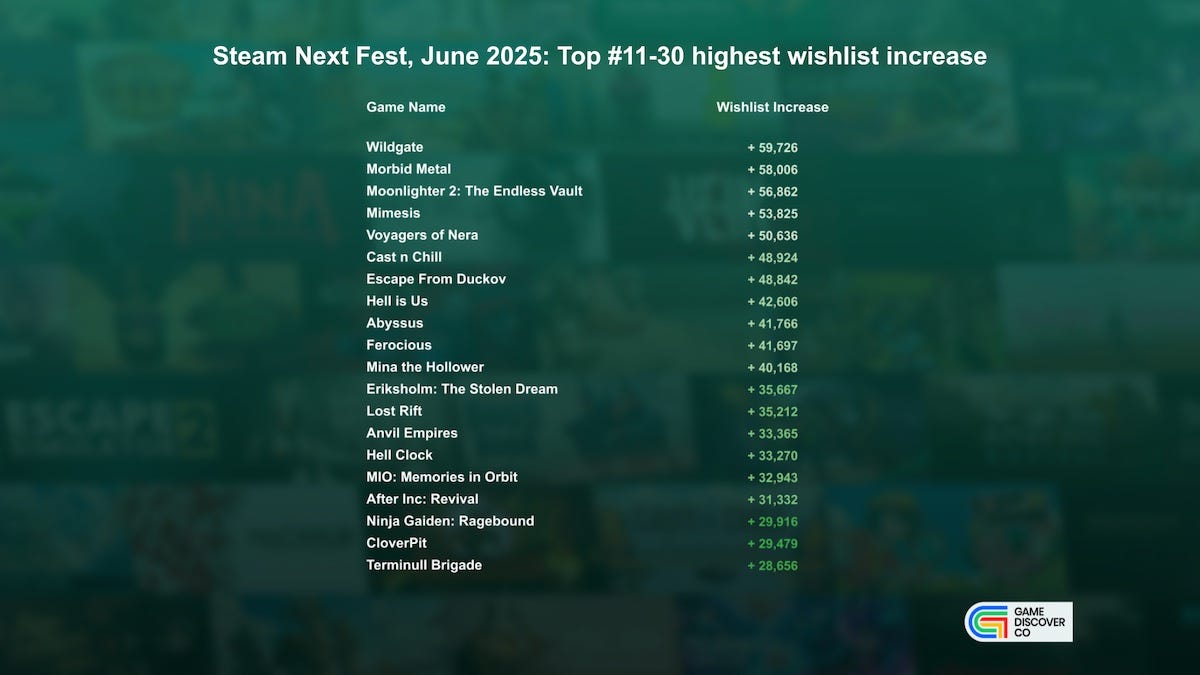Click the value '+ 56,862'
1200x675 pixels.
coord(772,192)
